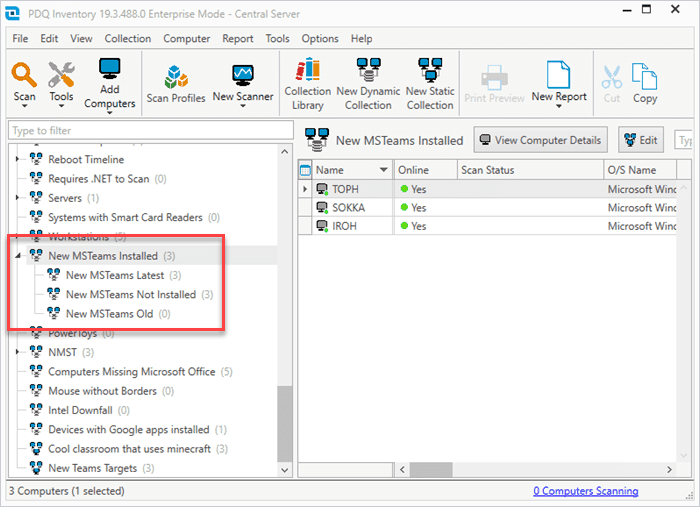Expand the NMST tree node
The height and width of the screenshot is (507, 700).
click(x=17, y=352)
